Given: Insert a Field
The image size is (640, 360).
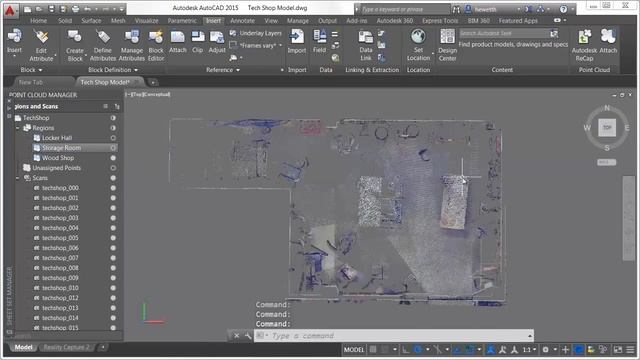Looking at the screenshot, I should point(320,41).
